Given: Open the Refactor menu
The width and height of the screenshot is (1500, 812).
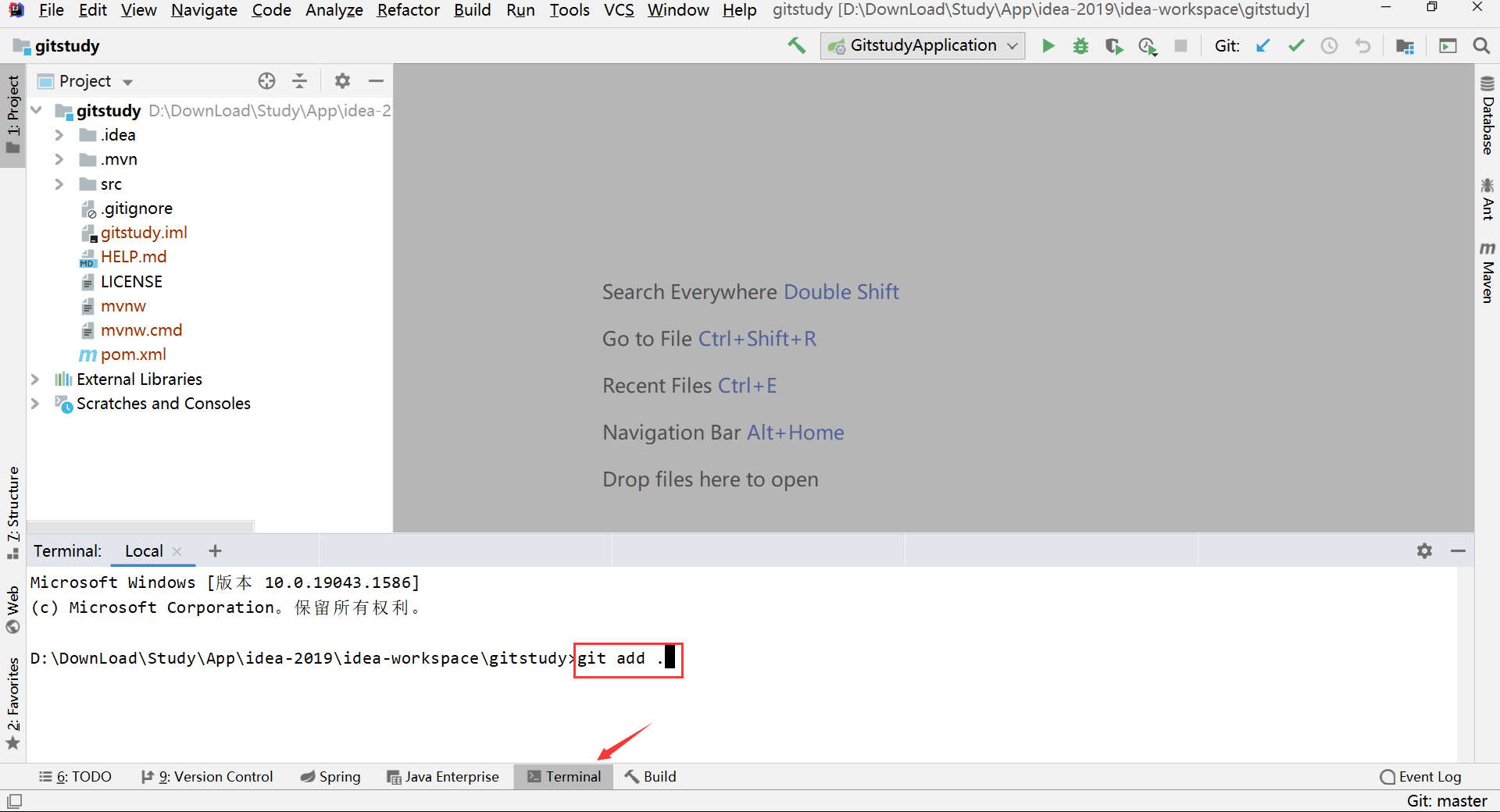Looking at the screenshot, I should 408,10.
